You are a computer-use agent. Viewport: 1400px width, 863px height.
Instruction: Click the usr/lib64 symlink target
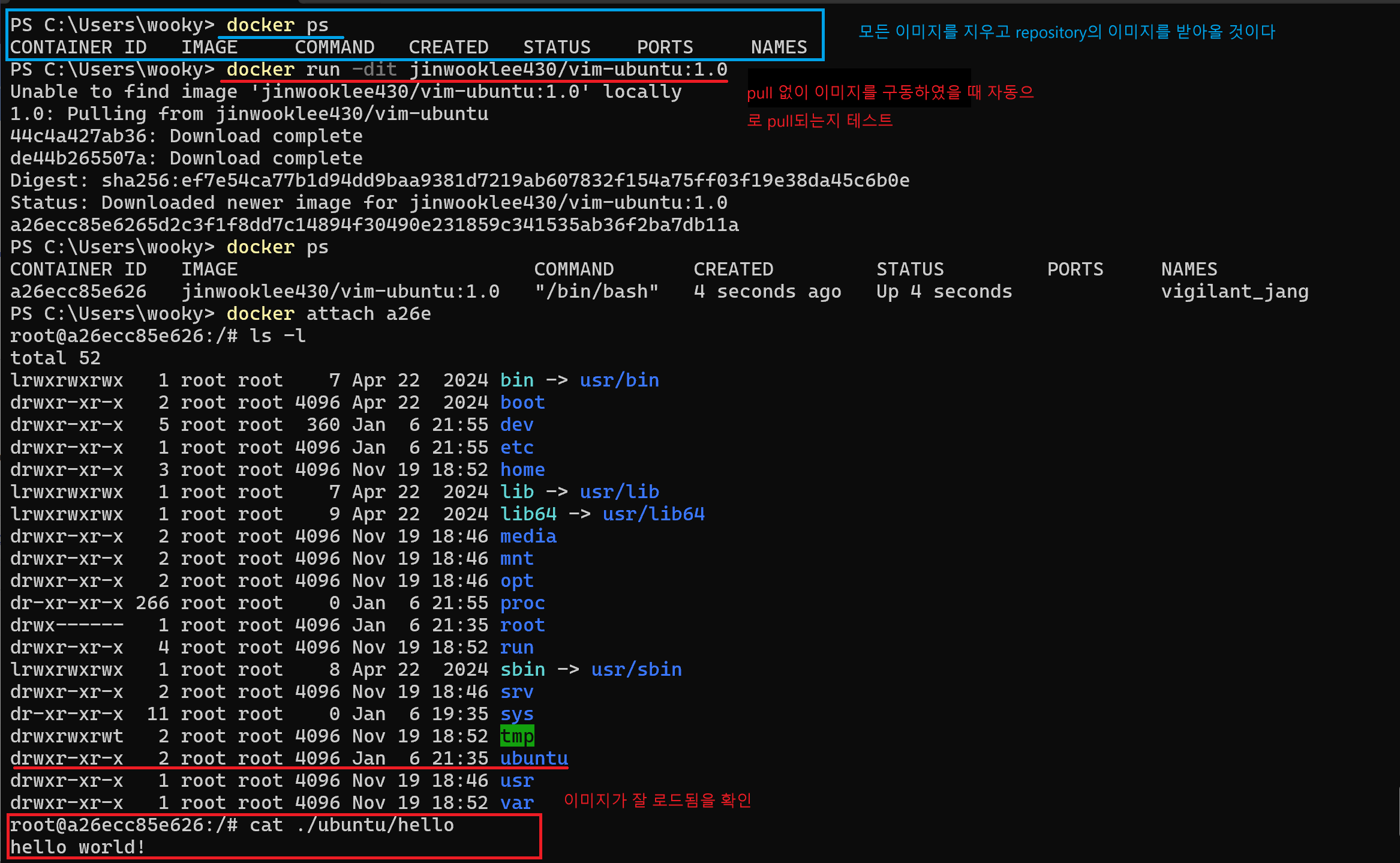(x=653, y=514)
